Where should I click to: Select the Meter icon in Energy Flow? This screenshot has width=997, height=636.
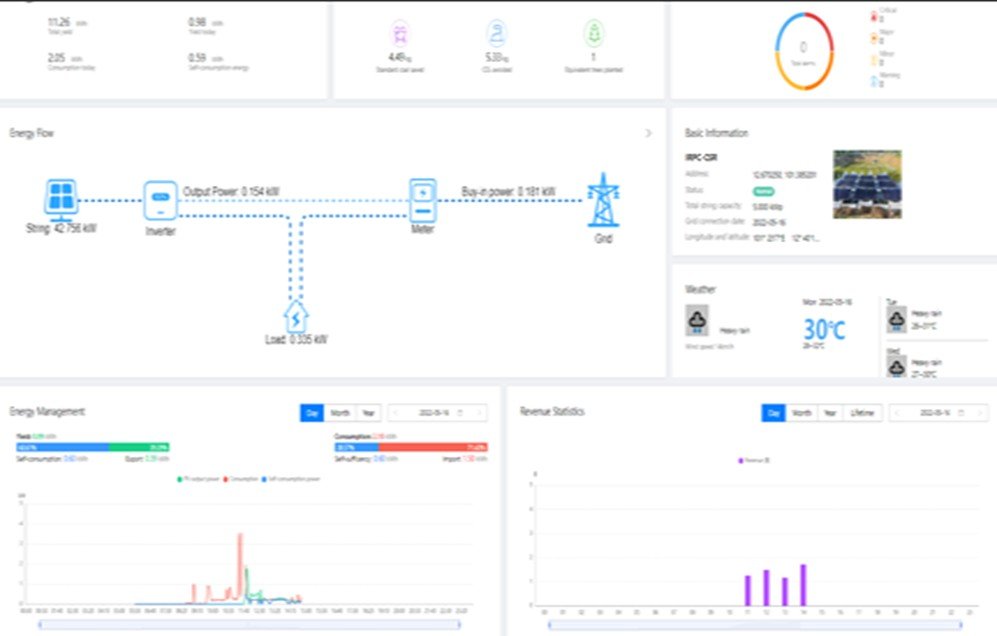pyautogui.click(x=423, y=200)
